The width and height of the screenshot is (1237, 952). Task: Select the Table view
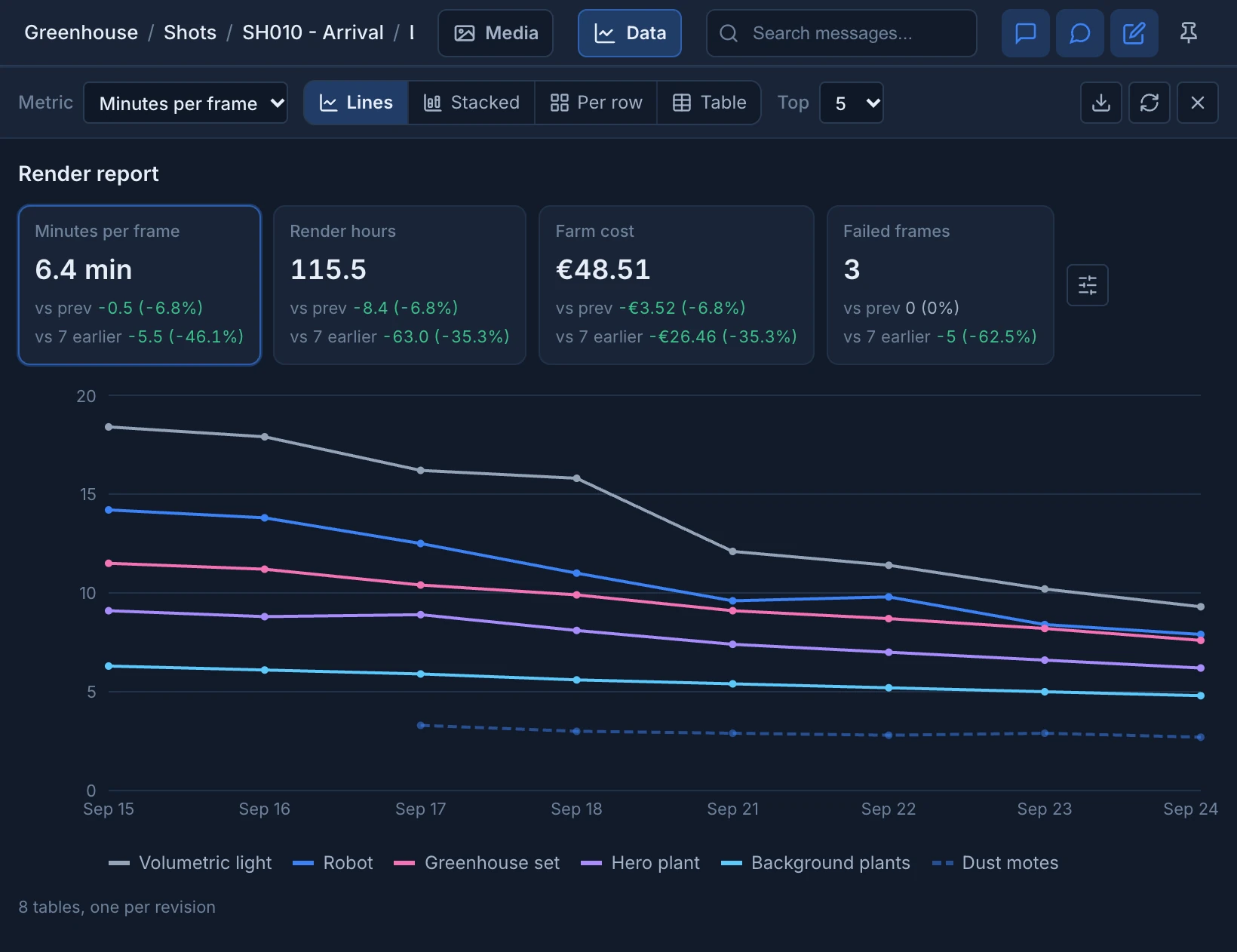(709, 103)
